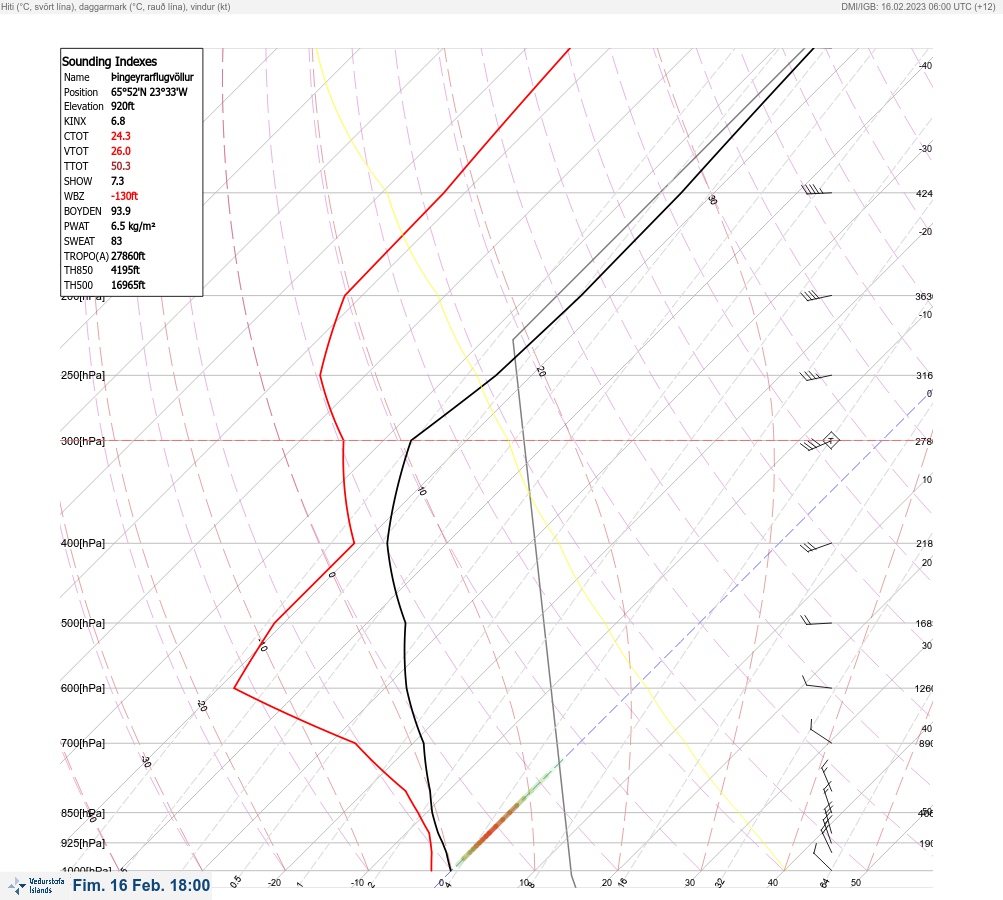
Task: Click the 500[hPa] pressure label
Action: click(83, 623)
